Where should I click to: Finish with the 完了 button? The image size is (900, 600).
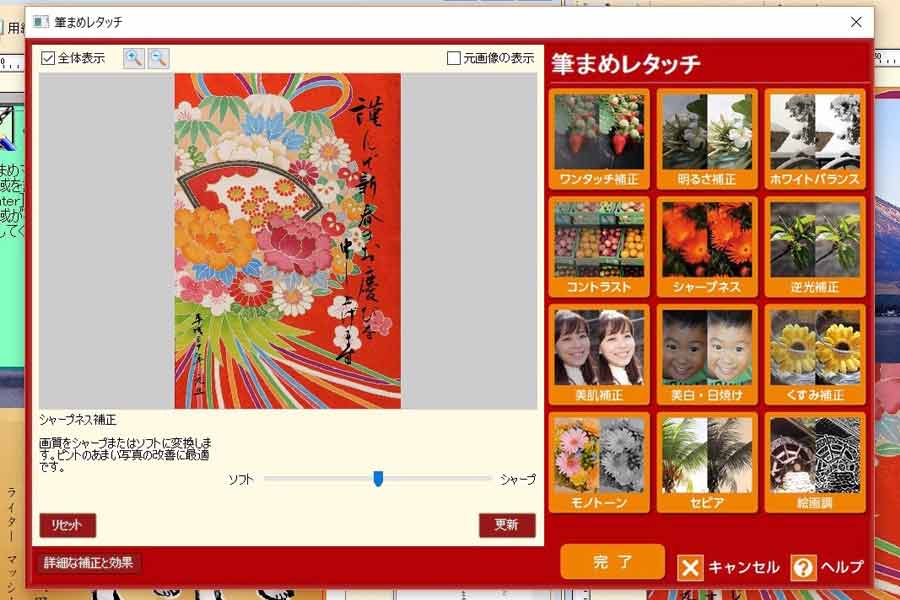612,562
